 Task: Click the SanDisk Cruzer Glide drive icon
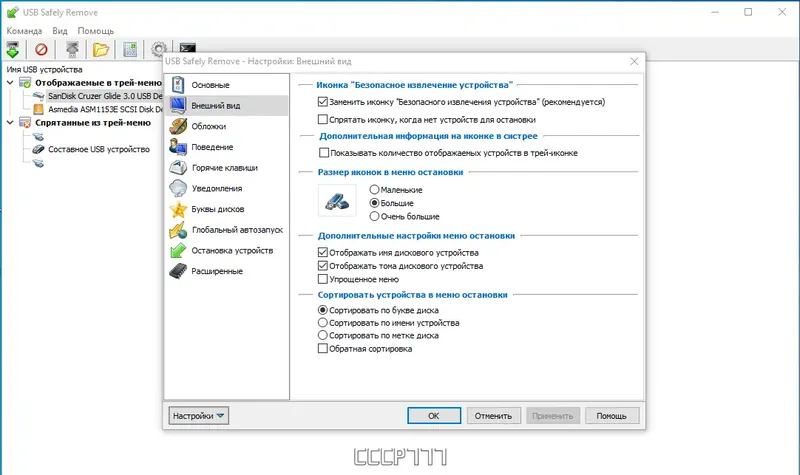(x=38, y=96)
